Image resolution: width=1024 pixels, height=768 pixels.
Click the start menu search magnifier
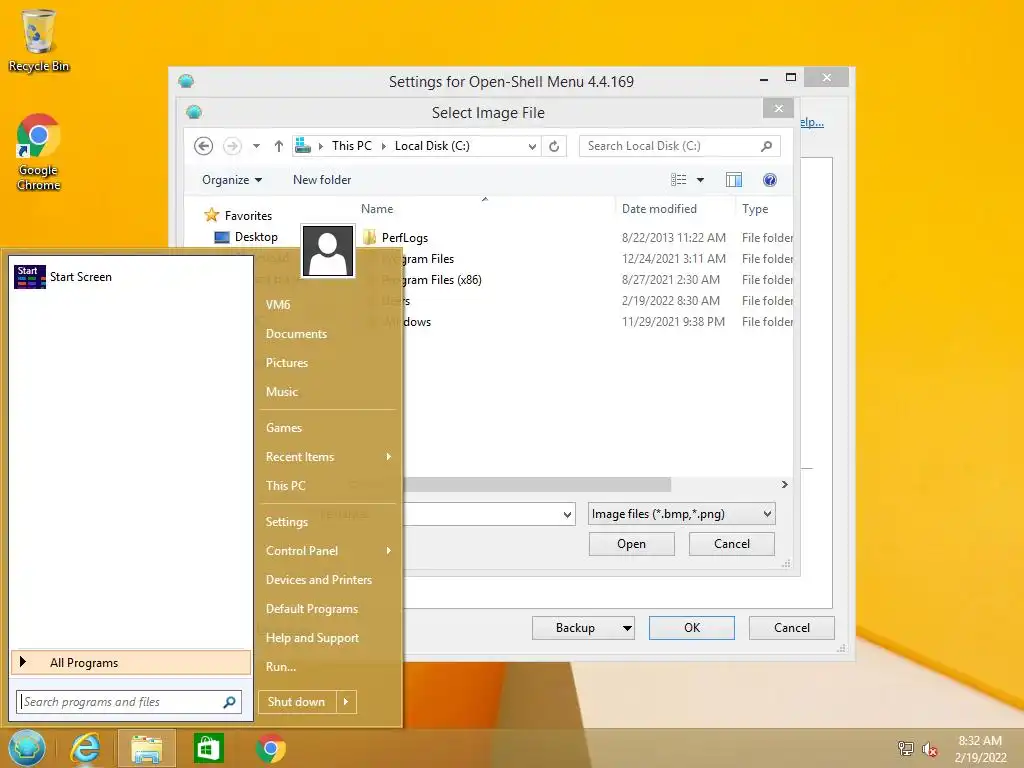(x=229, y=702)
